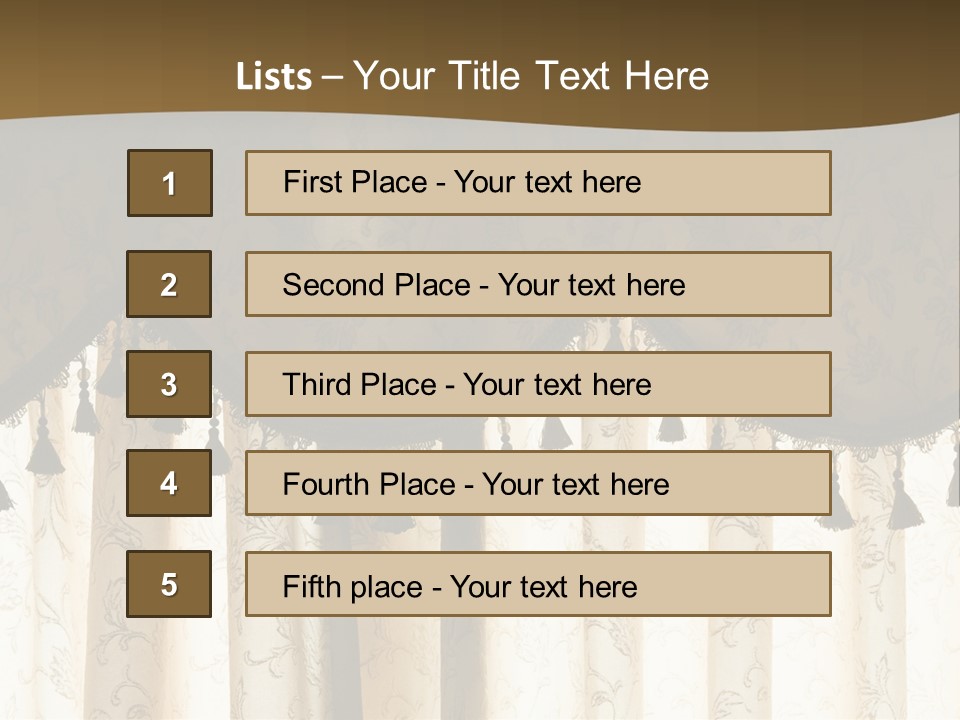Select the number 5 box
The height and width of the screenshot is (720, 960).
point(169,584)
